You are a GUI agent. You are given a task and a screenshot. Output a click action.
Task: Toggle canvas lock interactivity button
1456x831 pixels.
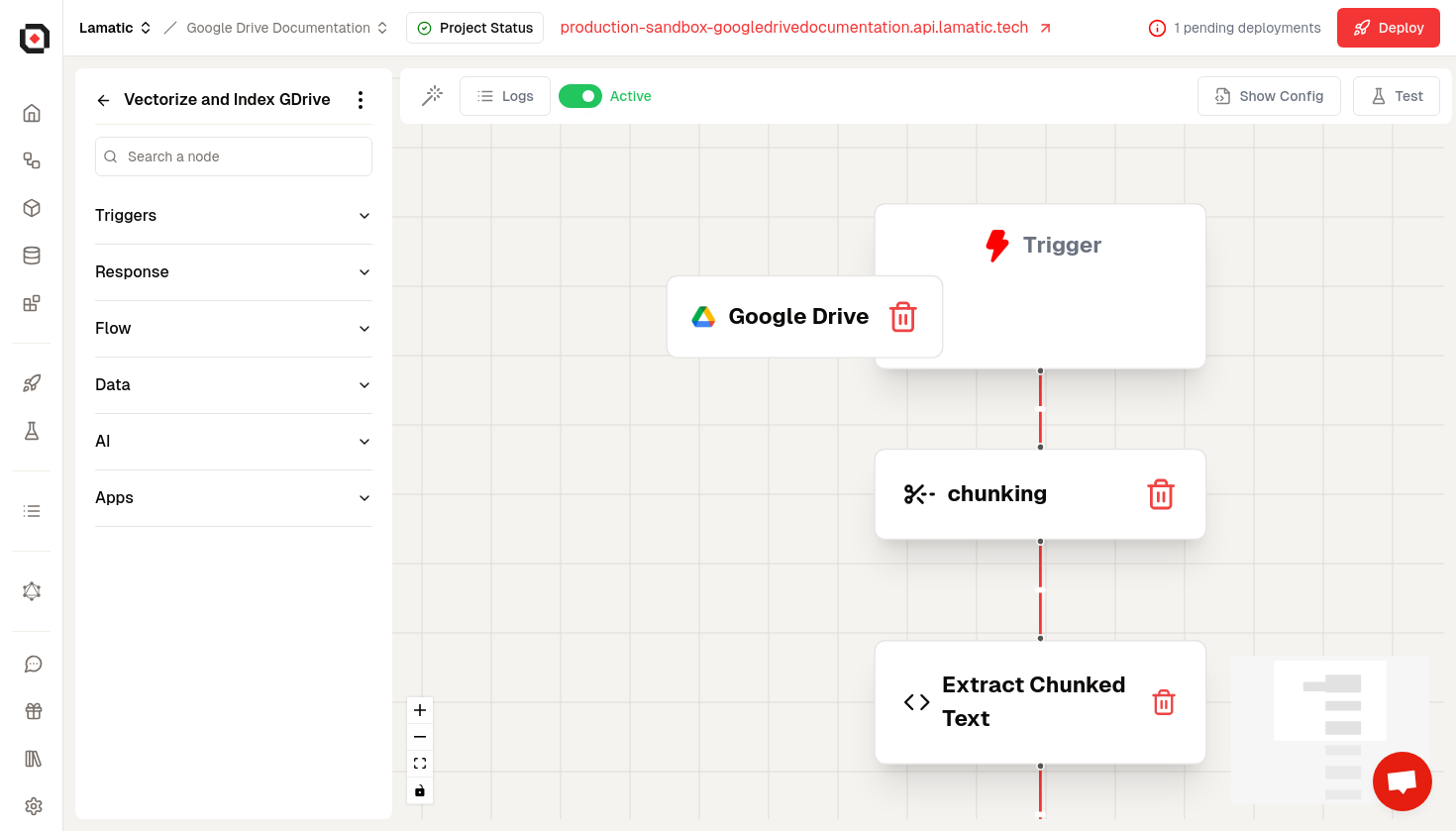click(x=420, y=790)
